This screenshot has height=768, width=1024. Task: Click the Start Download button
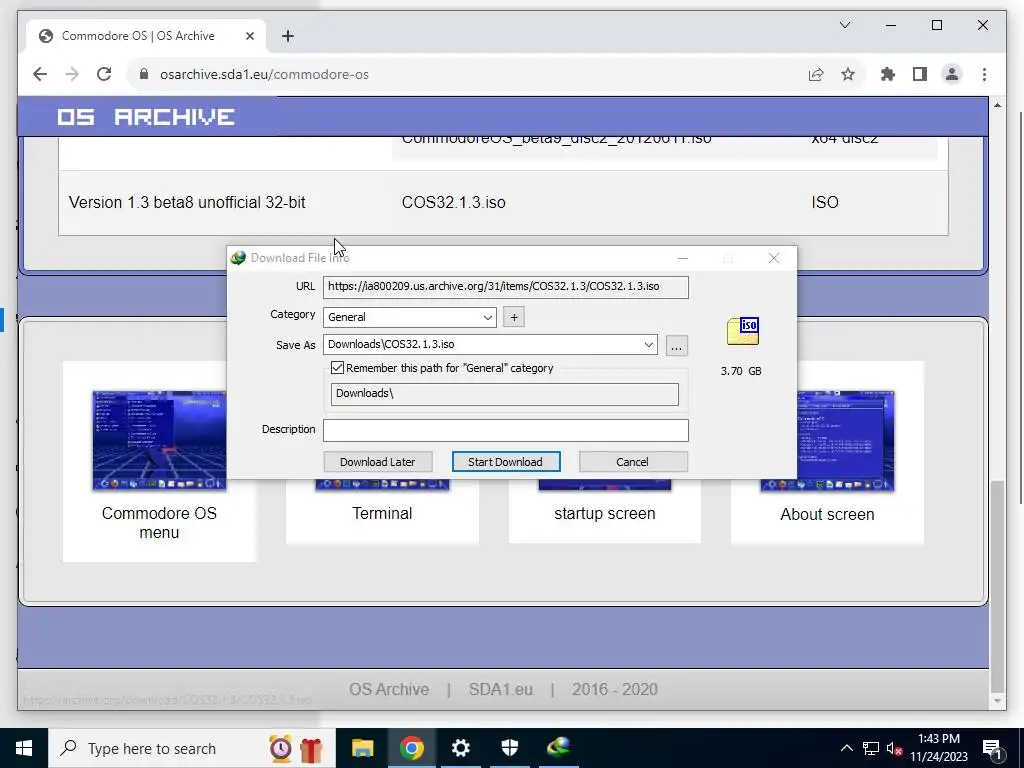point(505,462)
